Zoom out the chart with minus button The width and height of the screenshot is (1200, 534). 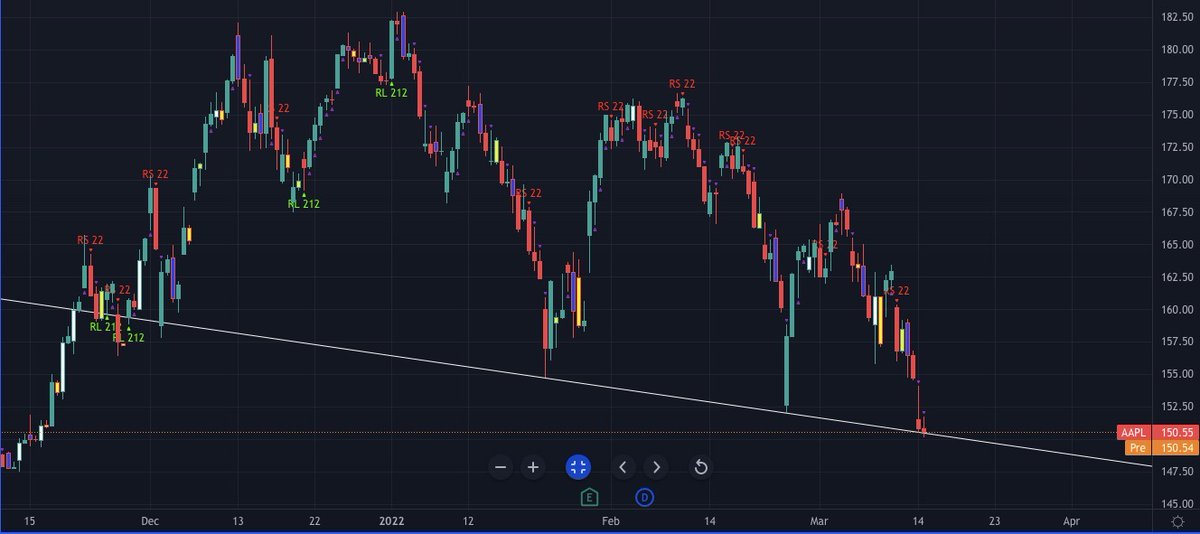(501, 467)
